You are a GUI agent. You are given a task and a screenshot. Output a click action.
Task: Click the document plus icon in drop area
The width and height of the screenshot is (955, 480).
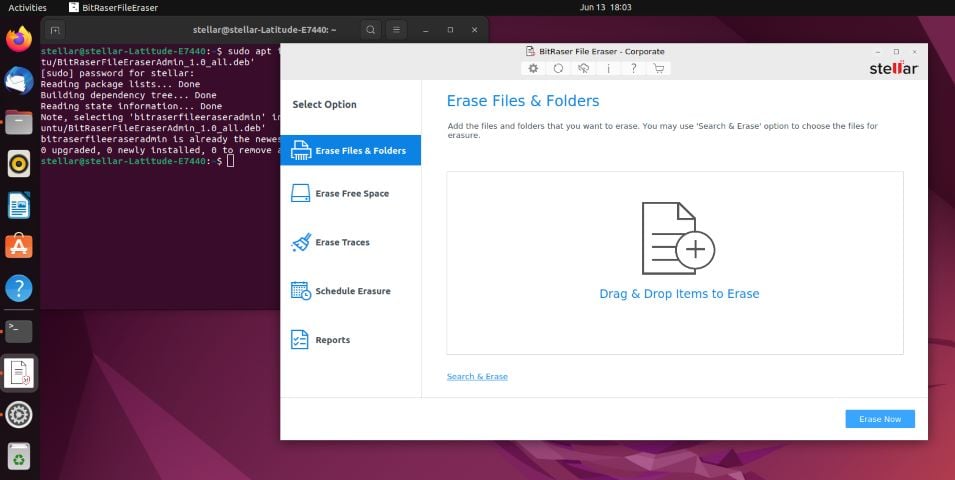[x=678, y=238]
